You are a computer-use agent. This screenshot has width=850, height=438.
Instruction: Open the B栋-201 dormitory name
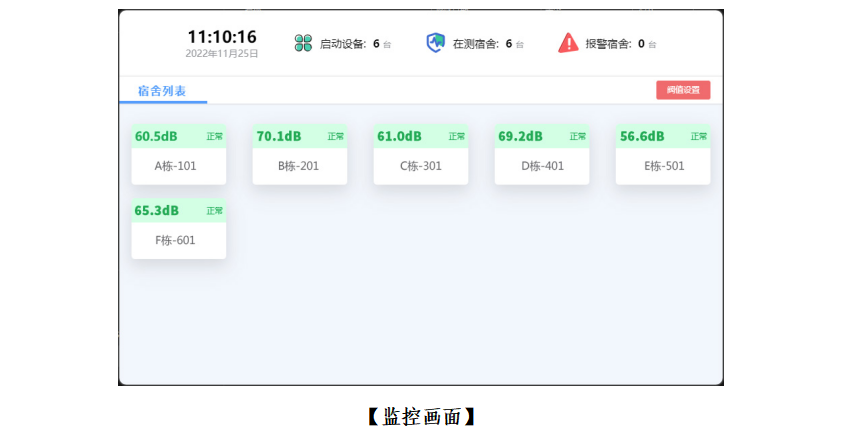(x=299, y=166)
